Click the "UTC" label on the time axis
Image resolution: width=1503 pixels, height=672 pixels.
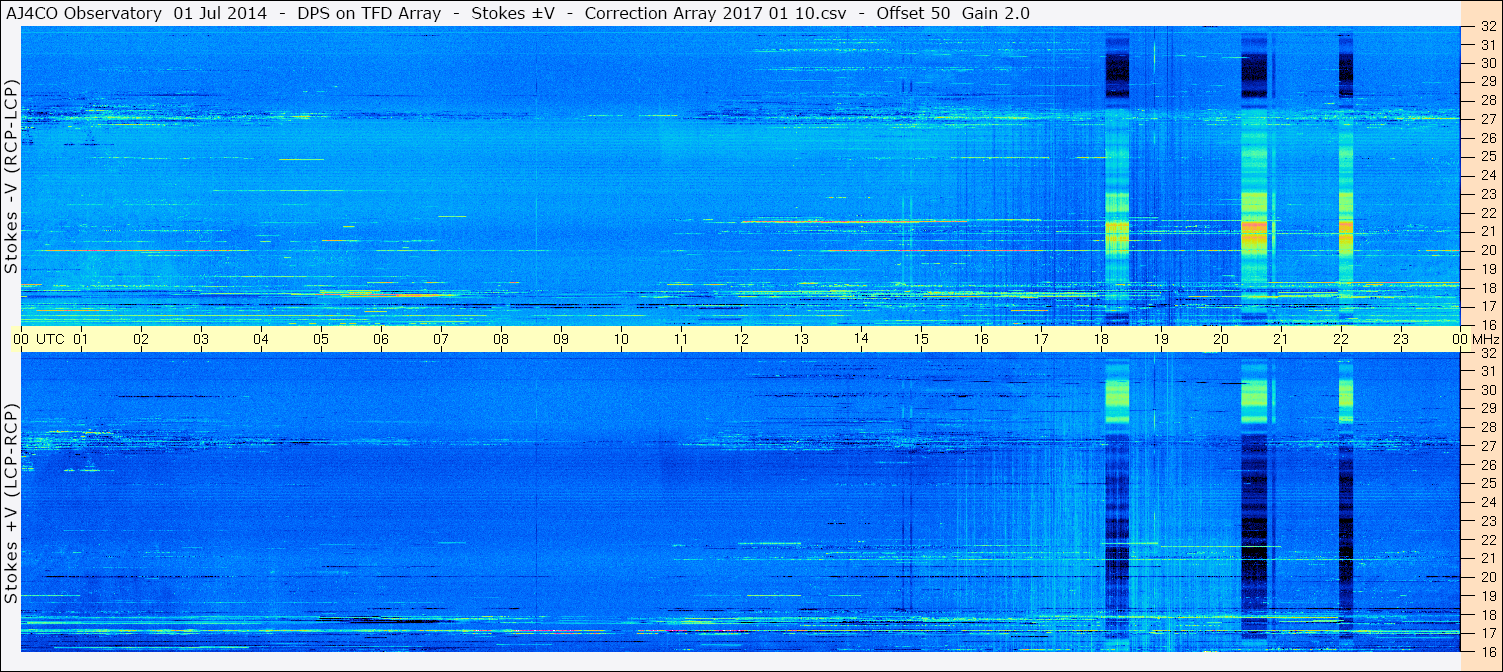[50, 339]
